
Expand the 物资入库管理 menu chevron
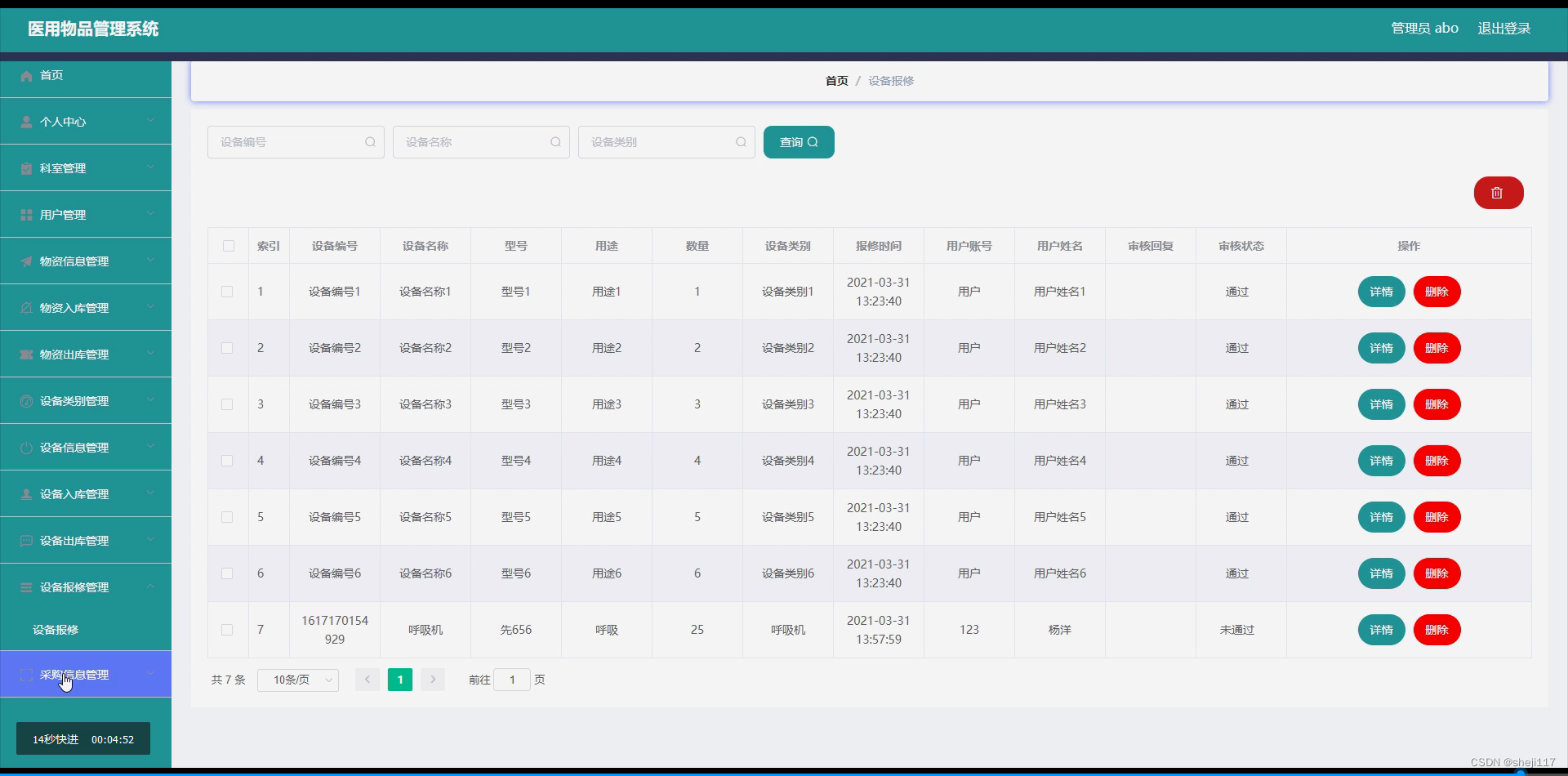tap(150, 307)
